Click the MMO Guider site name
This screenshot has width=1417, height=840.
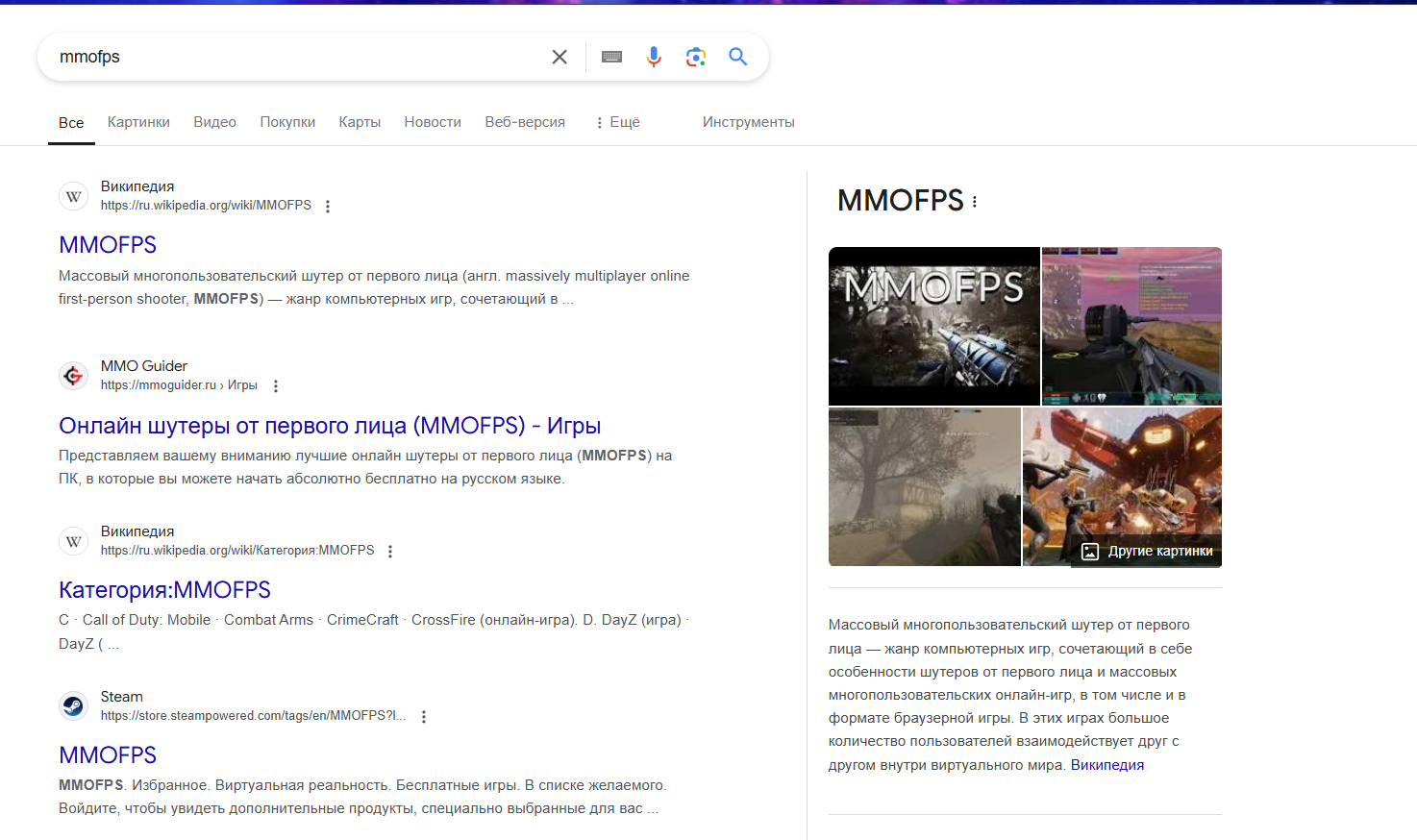click(x=144, y=366)
